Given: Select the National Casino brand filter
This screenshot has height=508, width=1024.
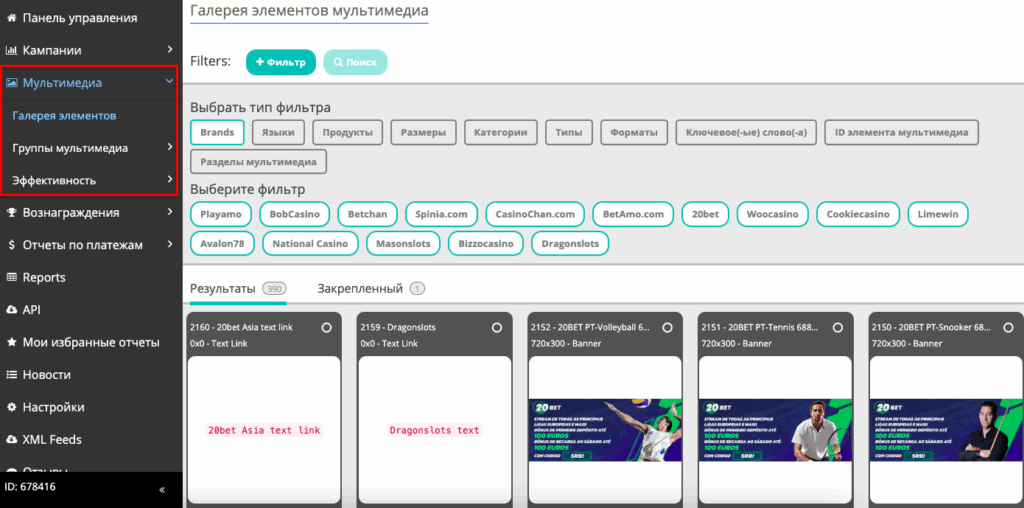Looking at the screenshot, I should click(310, 244).
